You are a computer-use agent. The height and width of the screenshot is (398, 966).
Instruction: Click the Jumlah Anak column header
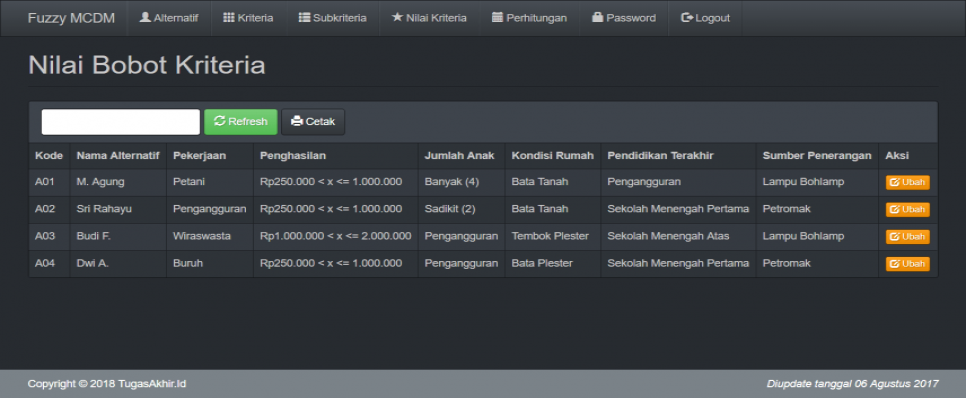460,156
